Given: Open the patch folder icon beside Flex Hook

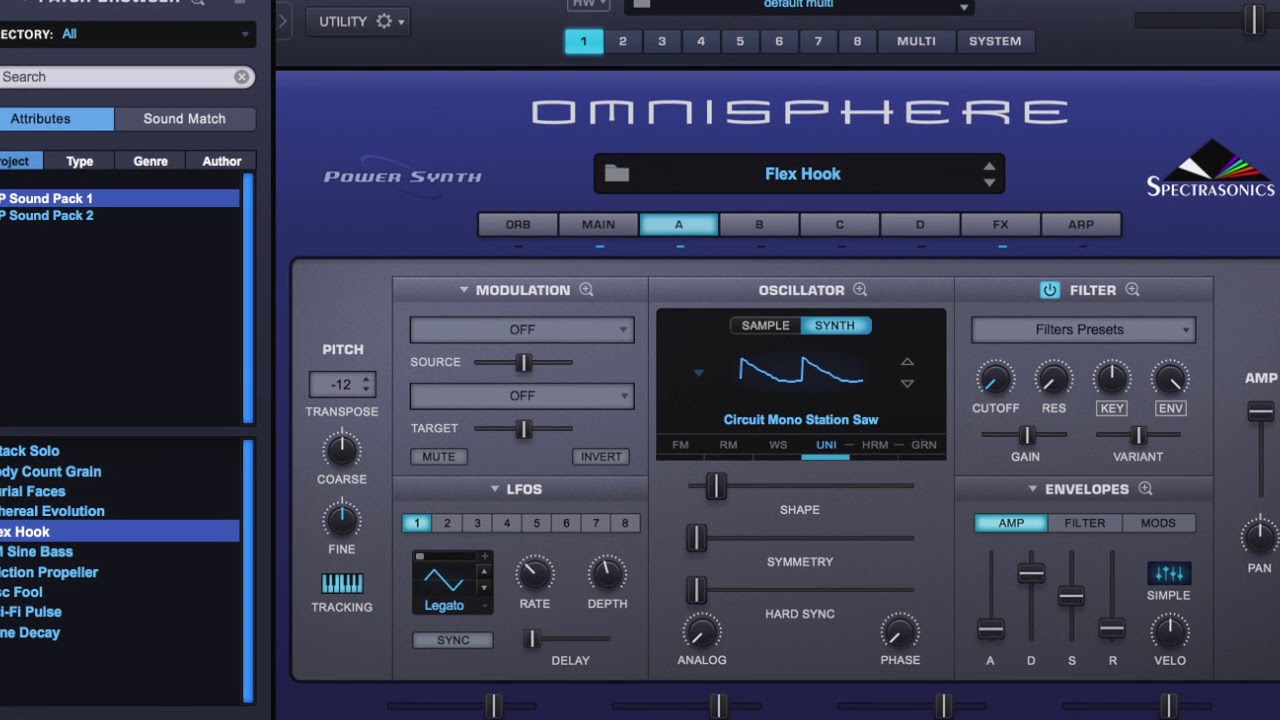Looking at the screenshot, I should pos(617,174).
